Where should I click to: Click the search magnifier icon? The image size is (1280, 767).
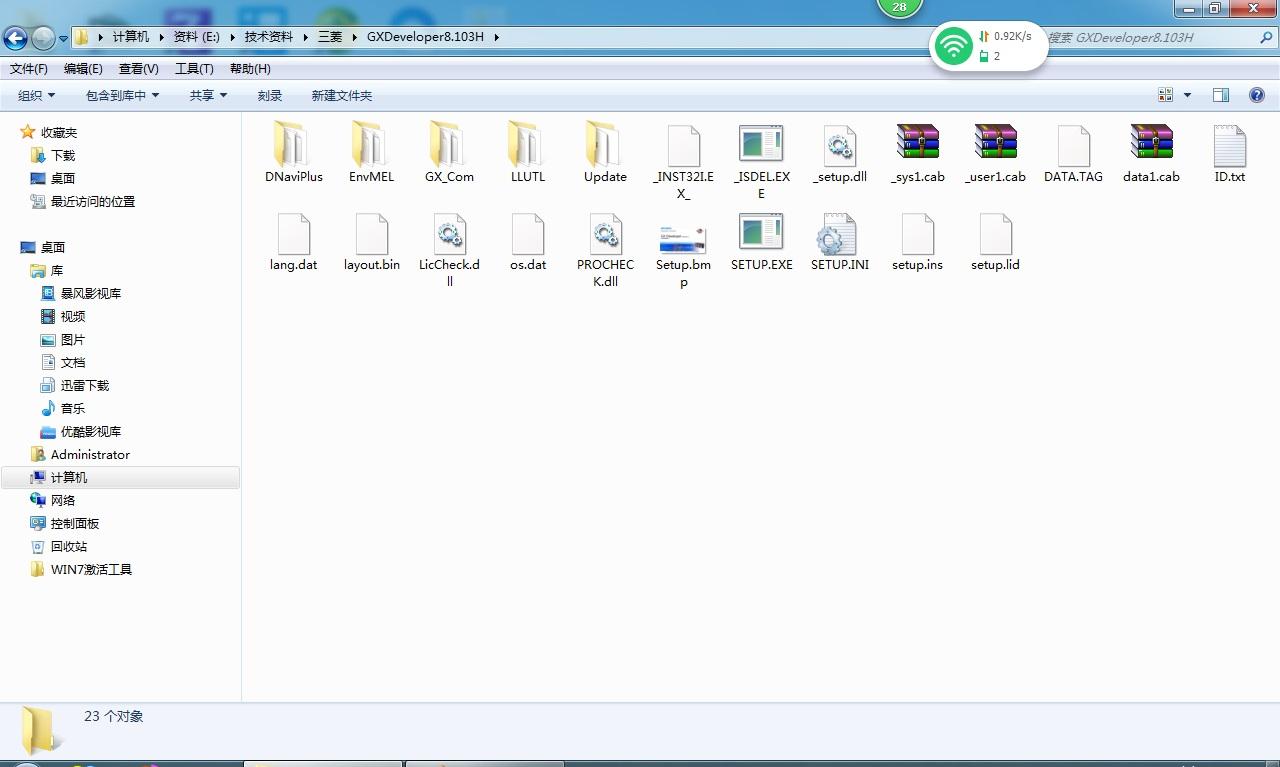1266,37
